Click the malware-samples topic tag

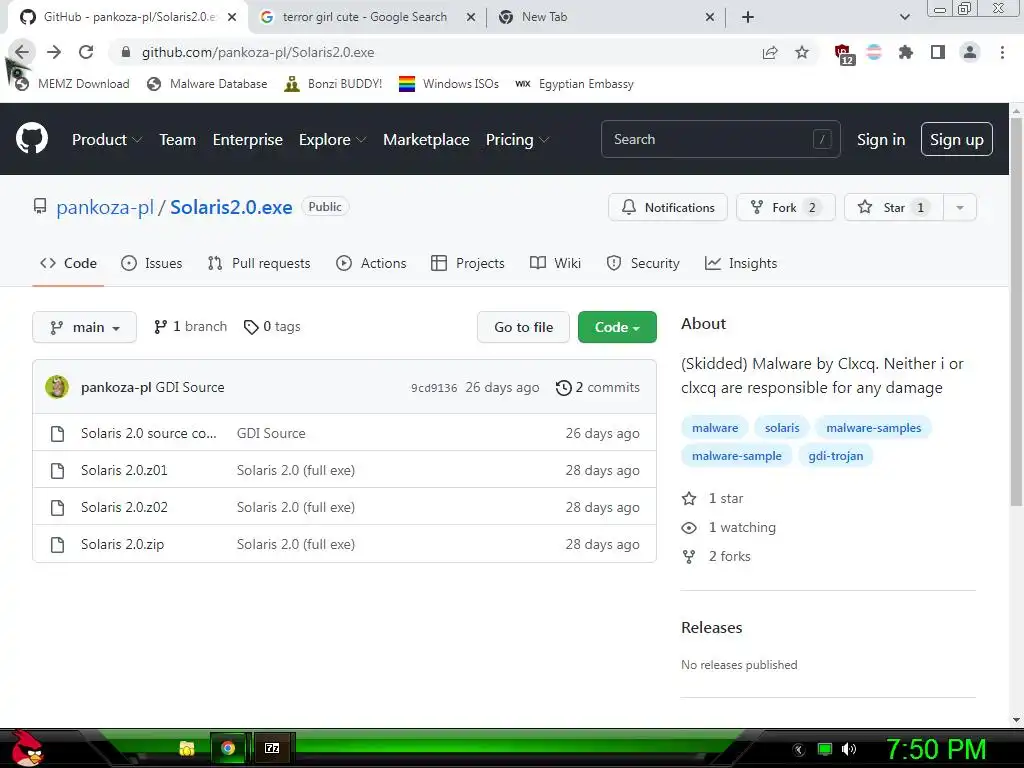(x=873, y=428)
